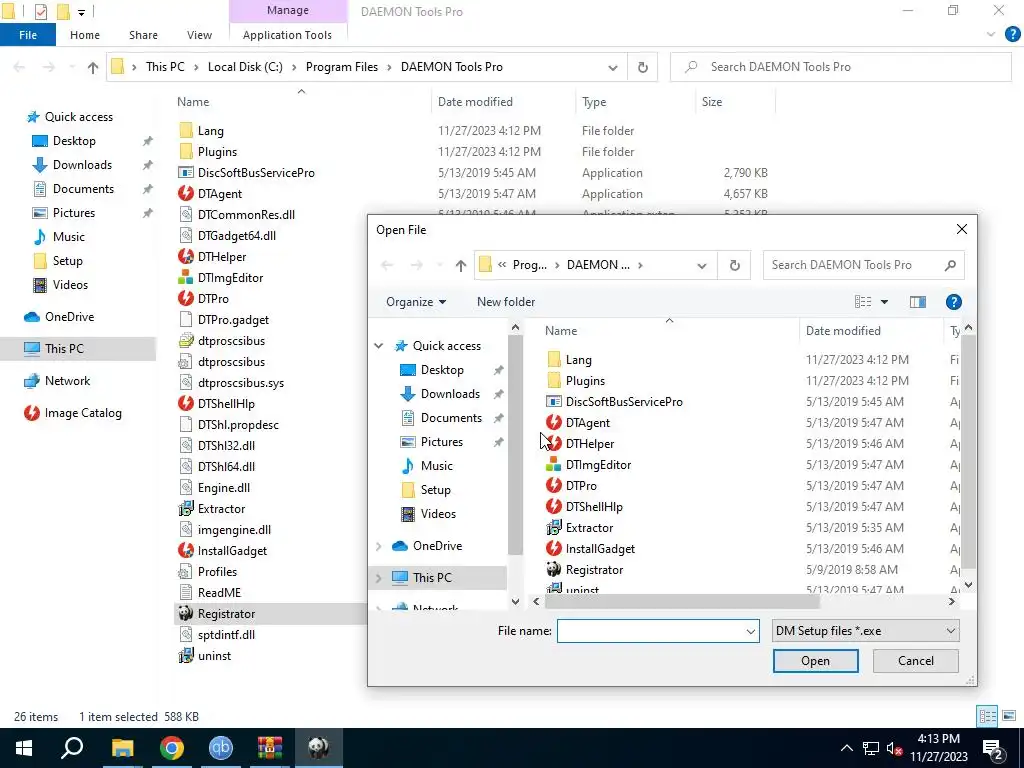Open the Organize dropdown menu
The height and width of the screenshot is (768, 1024).
416,302
